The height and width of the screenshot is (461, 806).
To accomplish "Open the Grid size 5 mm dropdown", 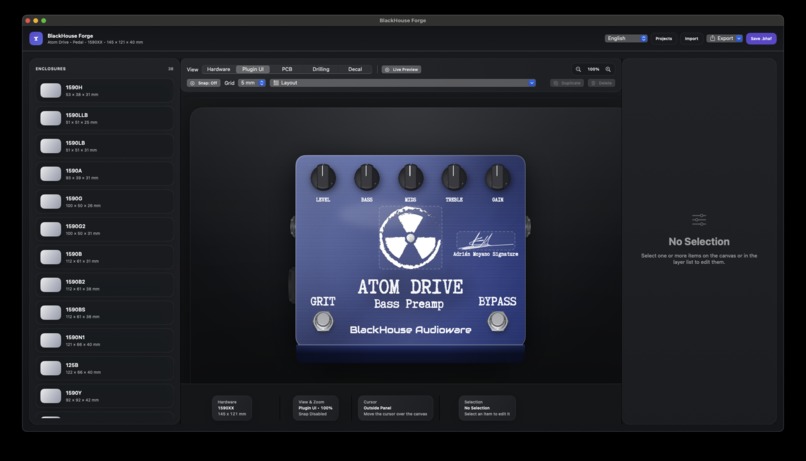I will pos(252,83).
